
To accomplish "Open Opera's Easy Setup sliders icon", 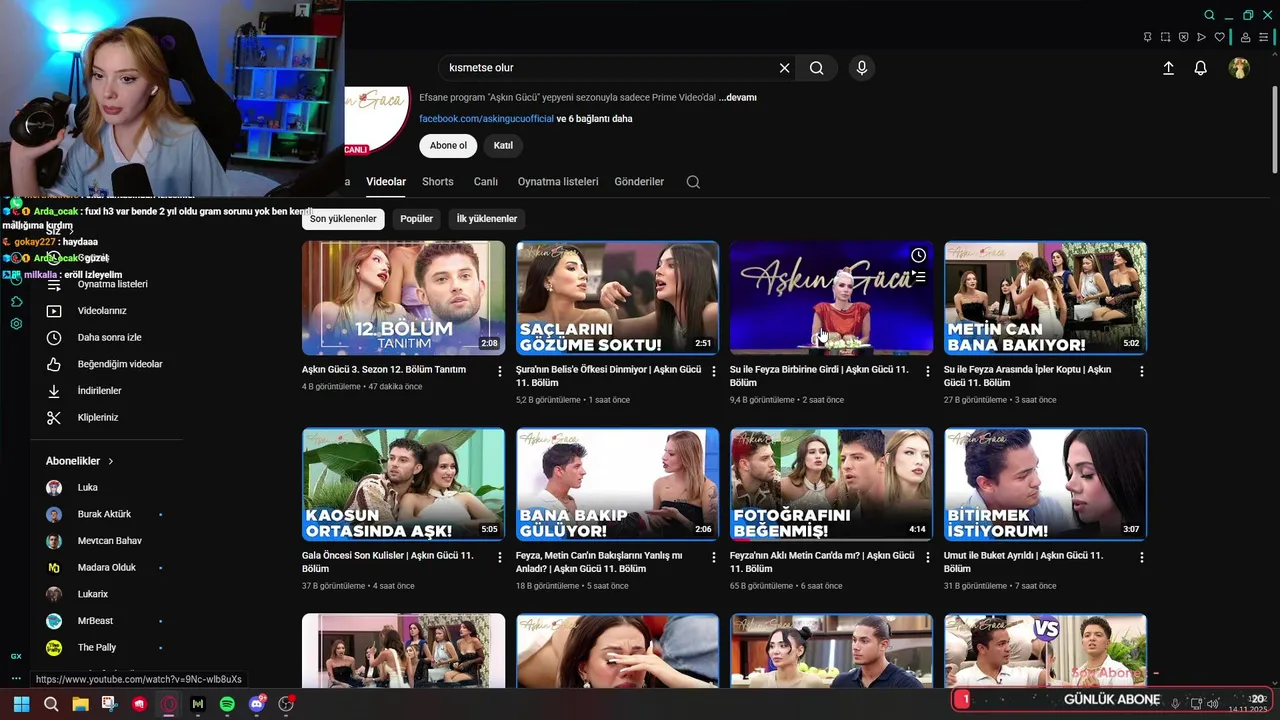I will pyautogui.click(x=1263, y=37).
